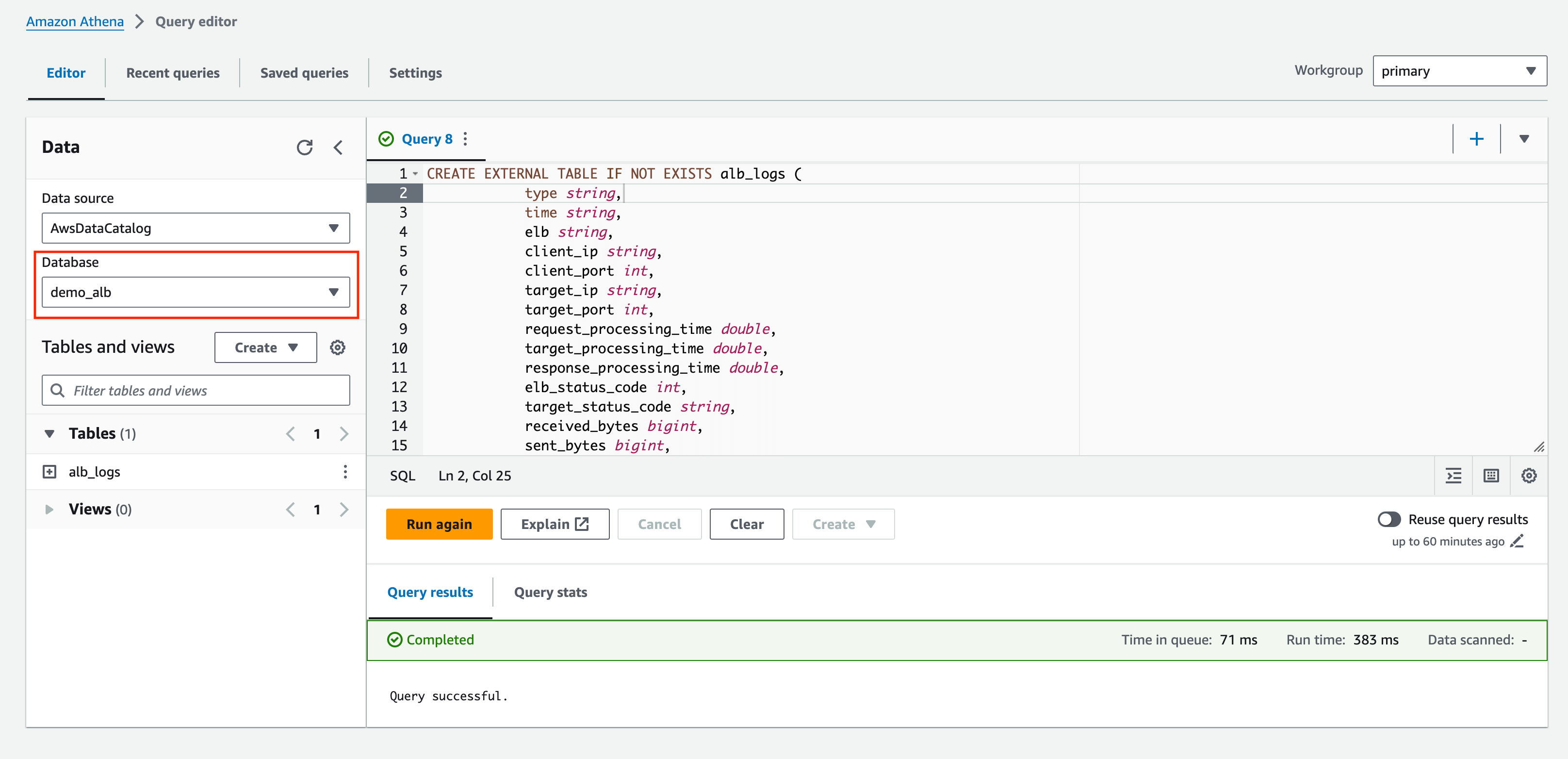Open the Amazon Athena breadcrumb link
The image size is (1568, 759).
tap(75, 21)
